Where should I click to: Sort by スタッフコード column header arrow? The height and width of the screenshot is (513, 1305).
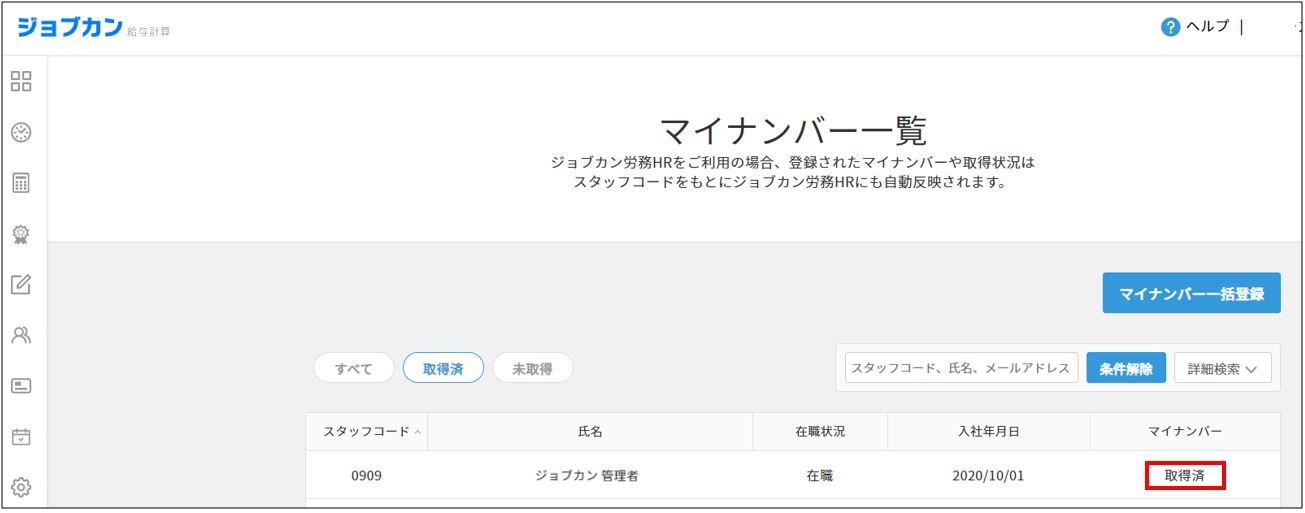pos(417,432)
